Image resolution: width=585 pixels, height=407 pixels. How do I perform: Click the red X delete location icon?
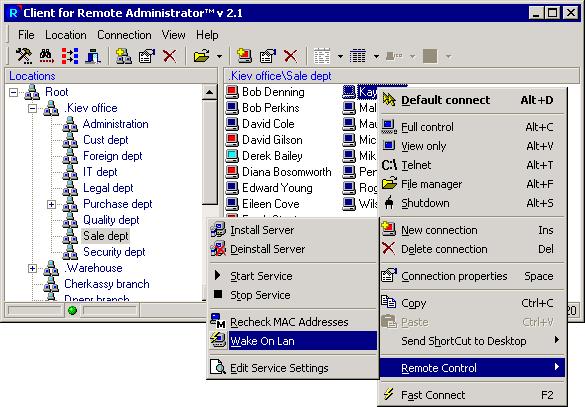(x=169, y=56)
